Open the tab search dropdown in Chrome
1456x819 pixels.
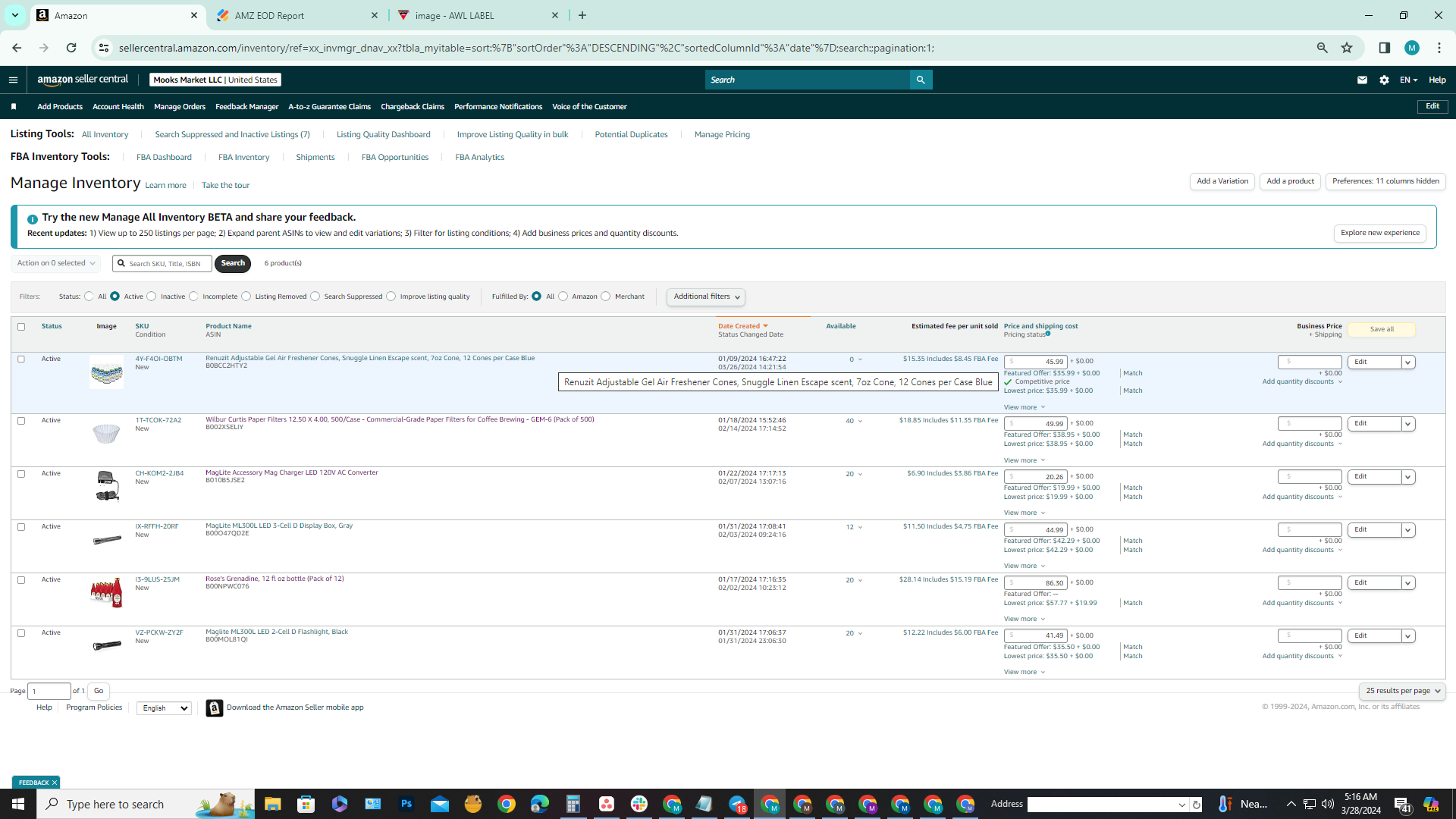[x=14, y=15]
